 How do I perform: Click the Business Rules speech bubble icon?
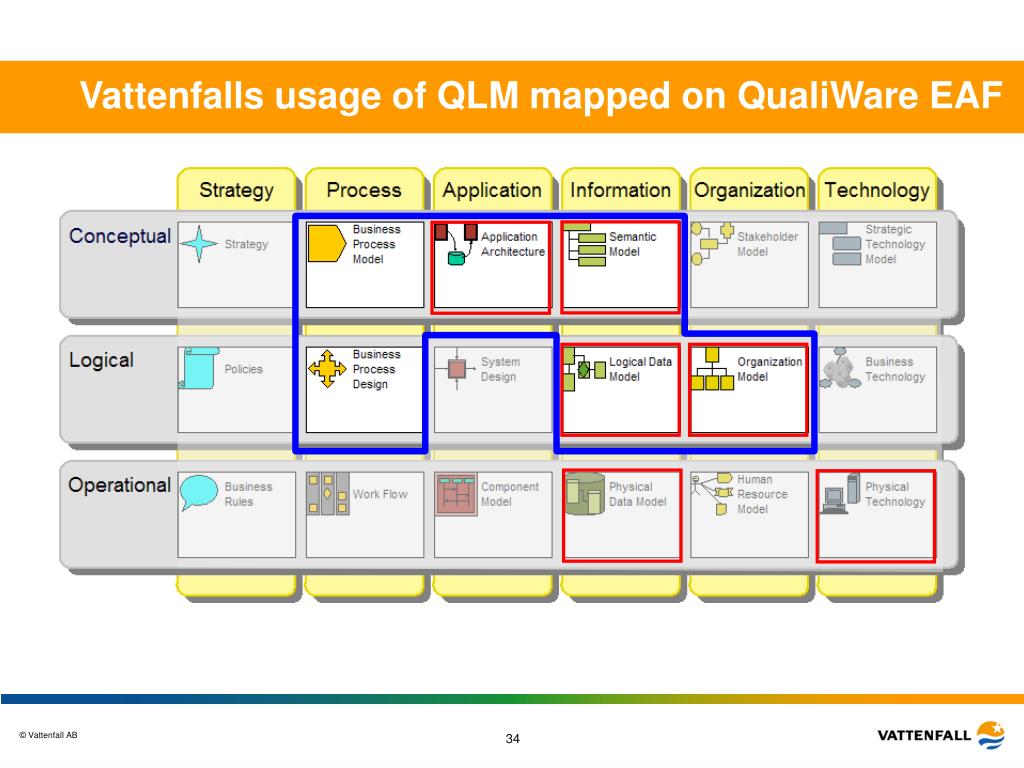point(199,492)
